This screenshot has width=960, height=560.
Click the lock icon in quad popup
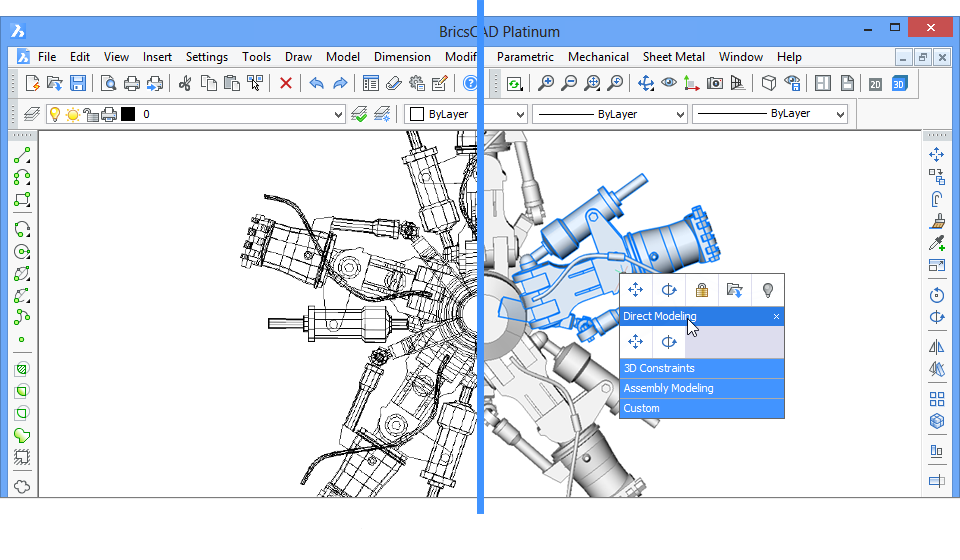pos(702,290)
